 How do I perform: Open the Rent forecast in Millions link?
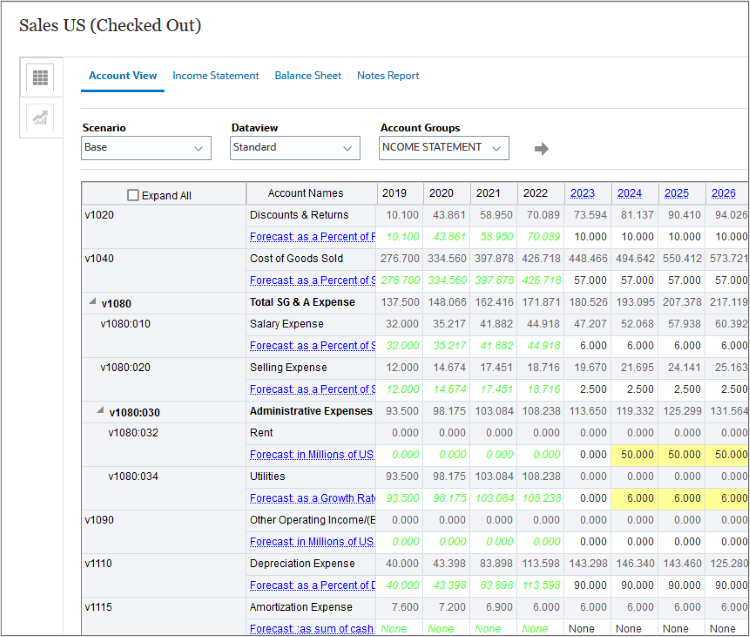(312, 455)
